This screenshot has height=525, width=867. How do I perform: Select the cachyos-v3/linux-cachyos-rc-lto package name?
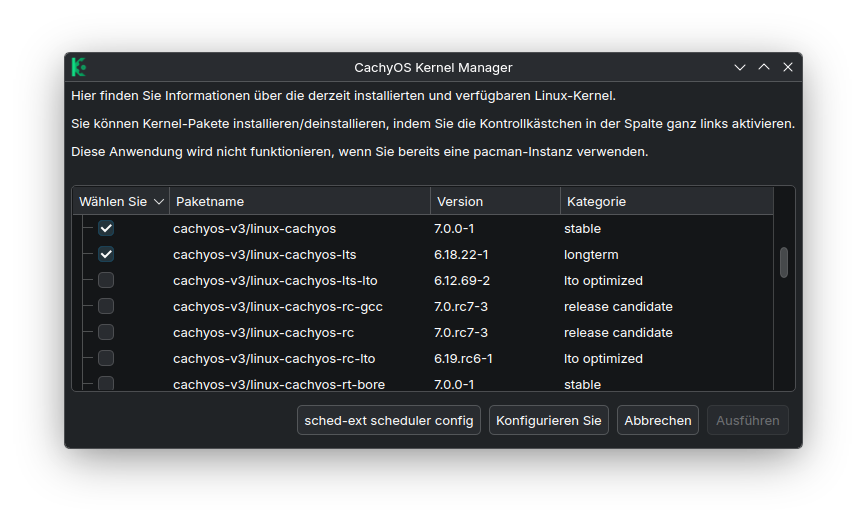[274, 358]
